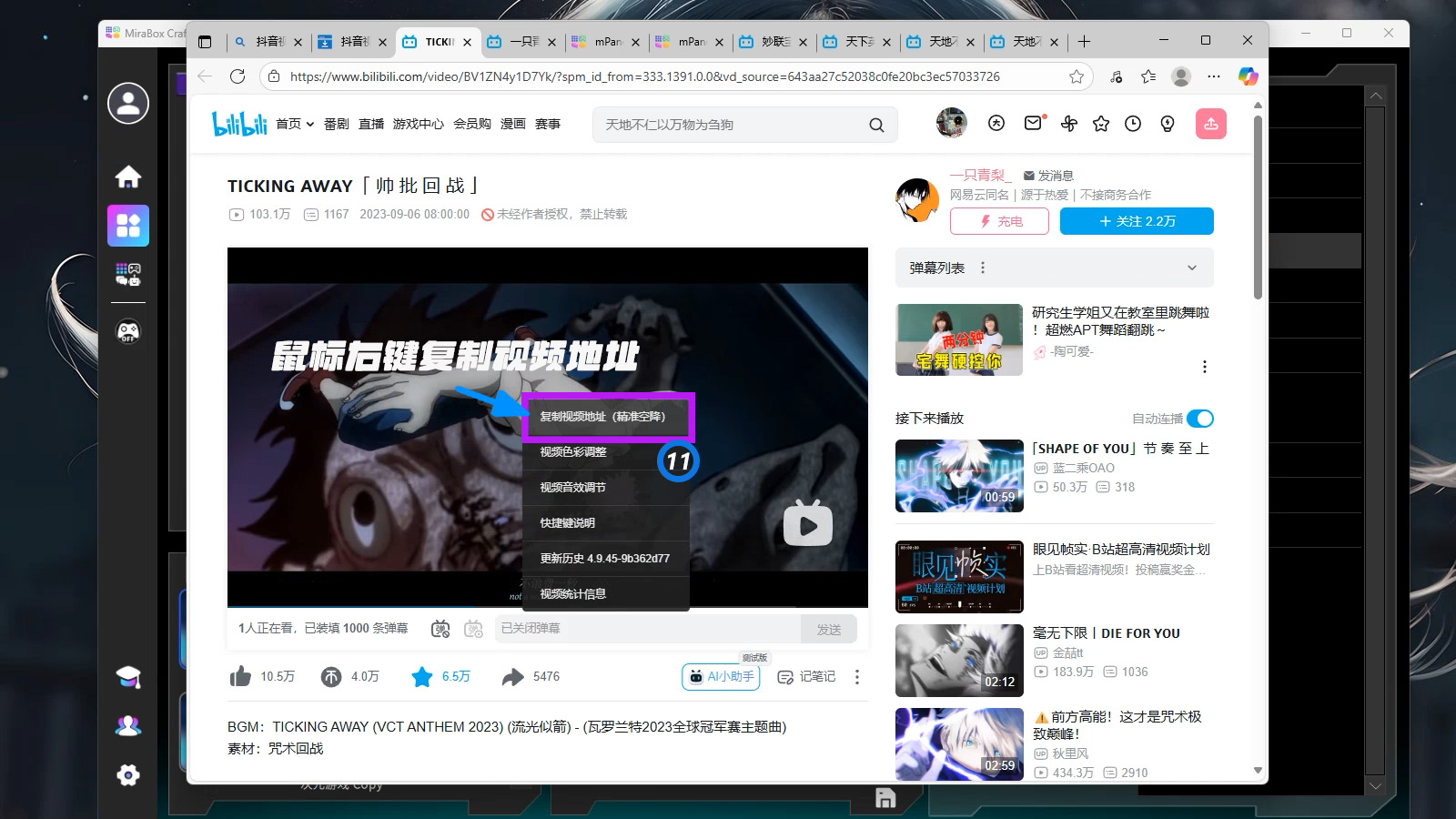1456x819 pixels.
Task: Click the pink upload button
Action: pyautogui.click(x=1211, y=124)
